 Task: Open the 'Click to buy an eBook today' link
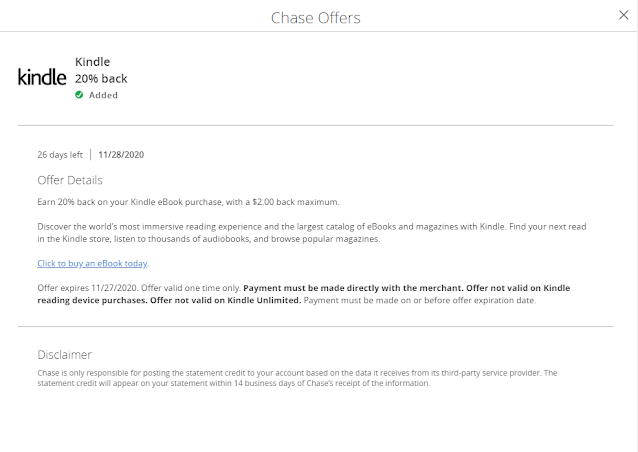click(93, 263)
